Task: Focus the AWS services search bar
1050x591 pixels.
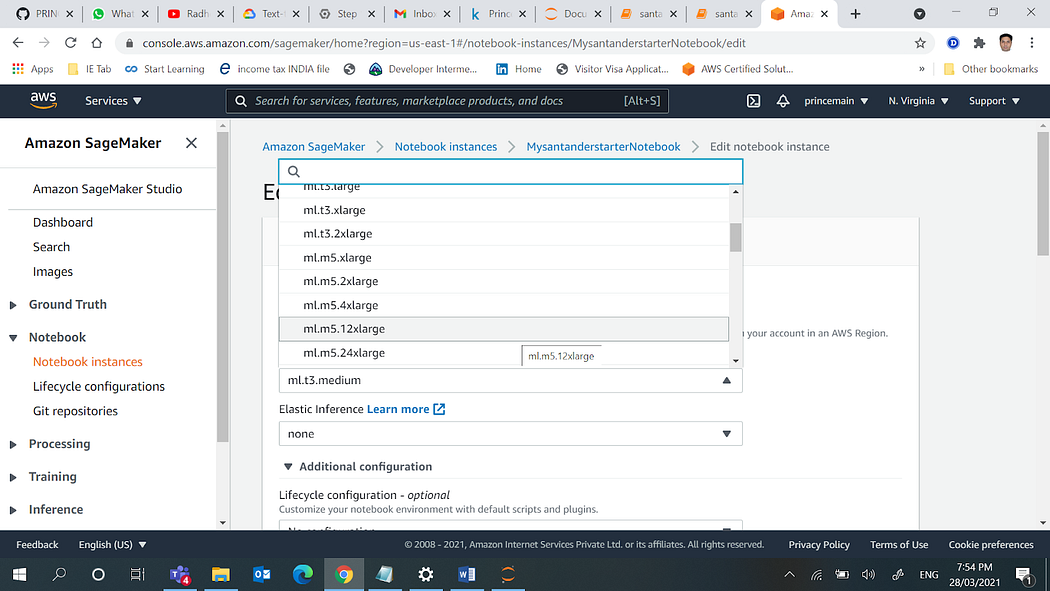Action: pos(447,101)
